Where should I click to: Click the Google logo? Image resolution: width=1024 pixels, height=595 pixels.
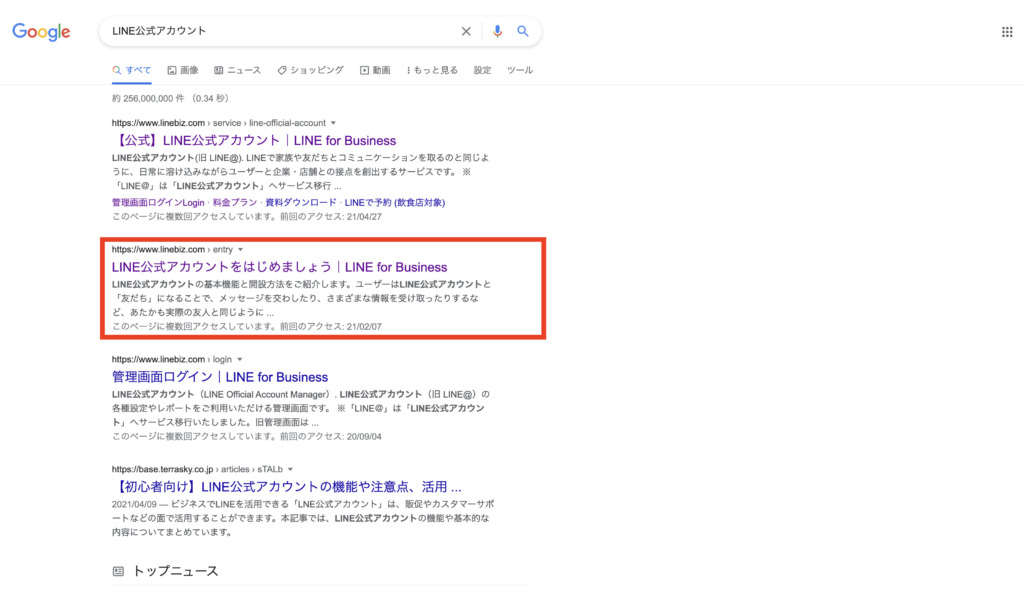click(41, 32)
